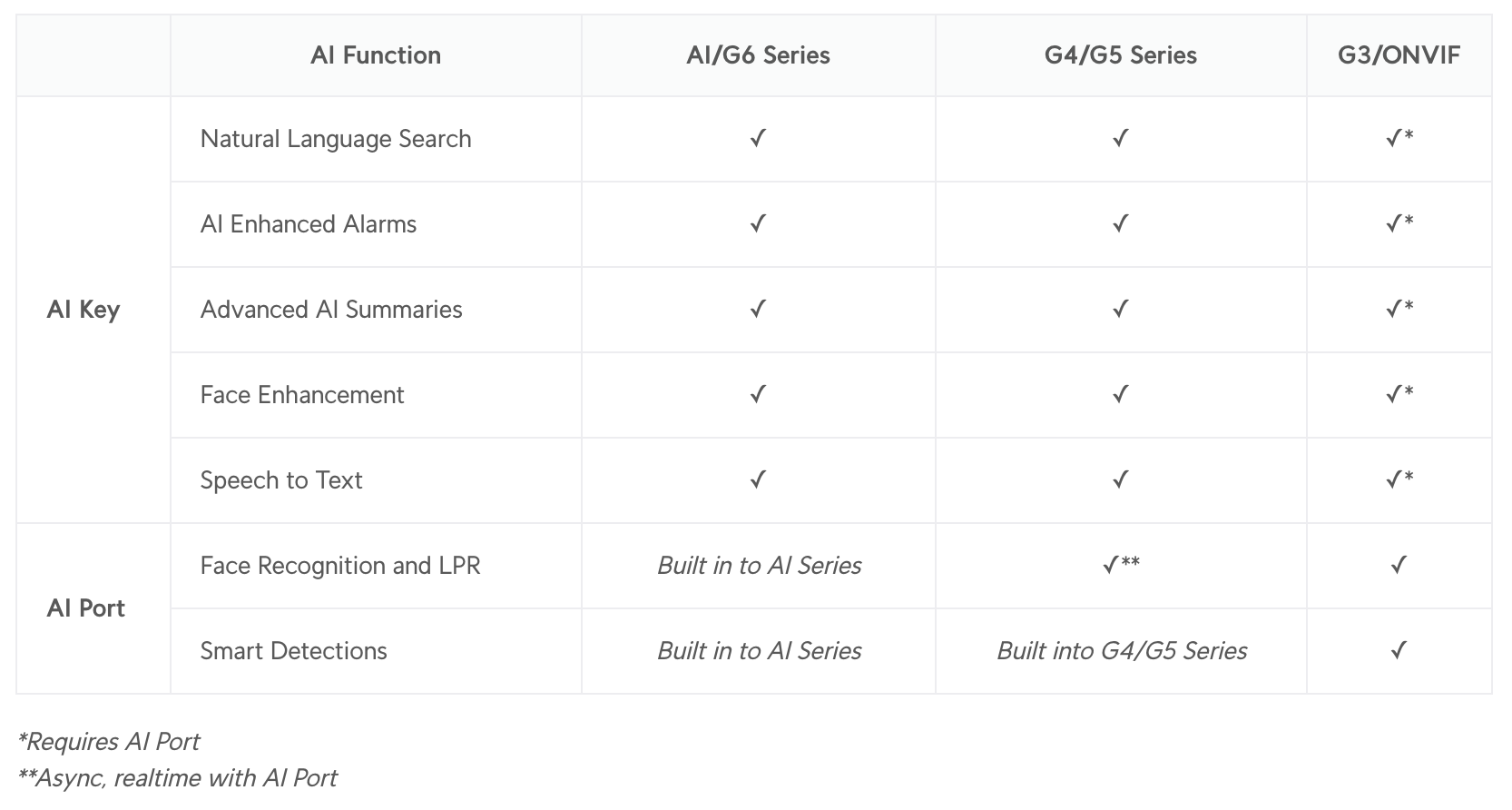This screenshot has width=1512, height=810.
Task: Click the AI/G6 Series column header
Action: 758,55
